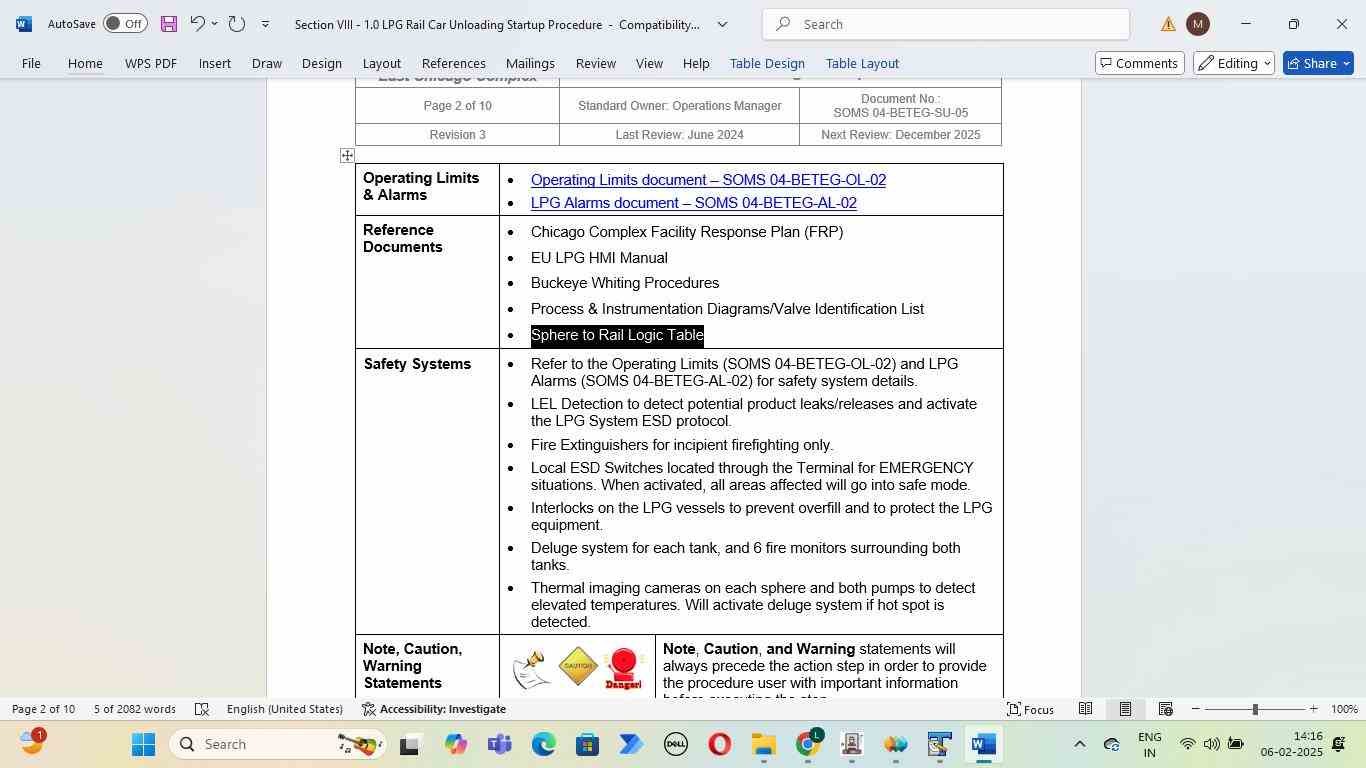The image size is (1366, 768).
Task: Click the English (United States) language indicator
Action: click(x=285, y=709)
